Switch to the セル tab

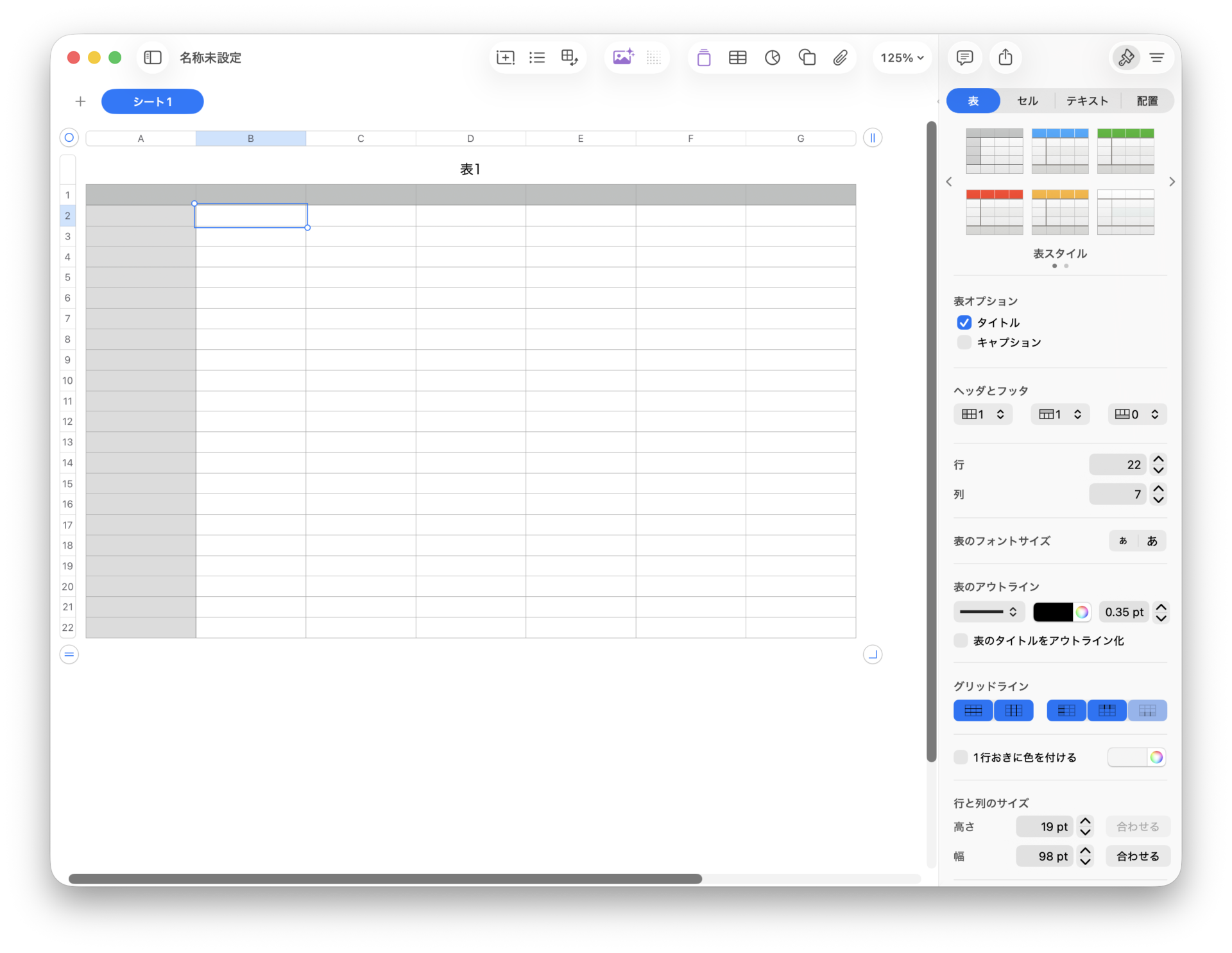coord(1027,101)
